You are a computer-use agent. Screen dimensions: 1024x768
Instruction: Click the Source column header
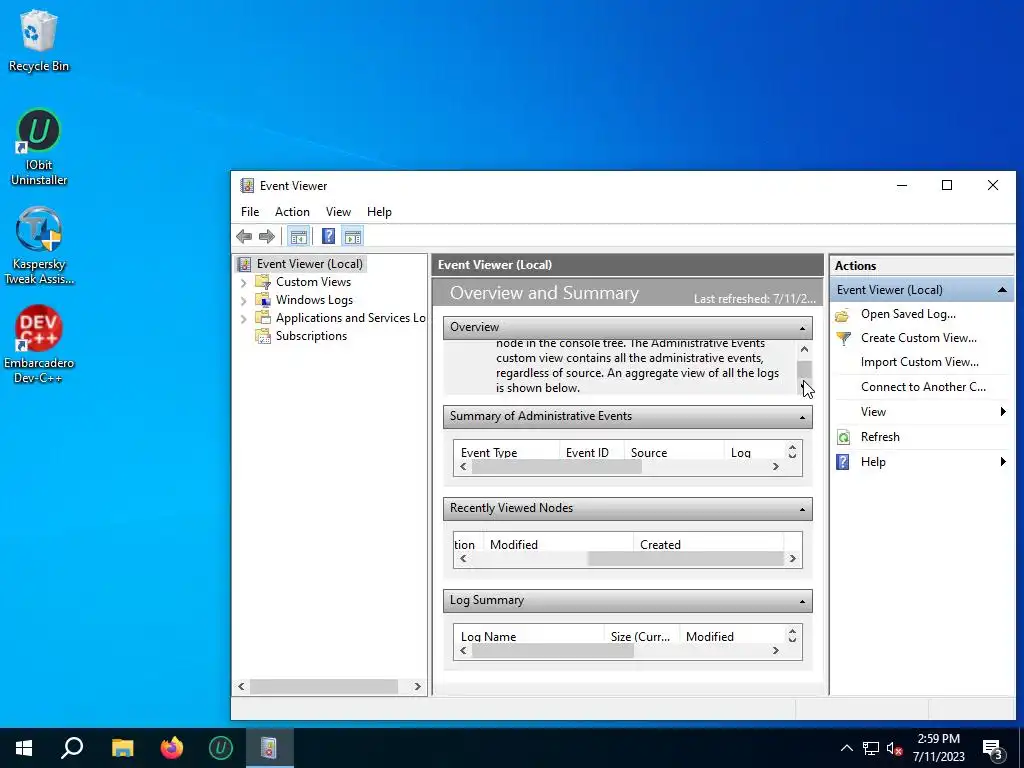(x=674, y=452)
